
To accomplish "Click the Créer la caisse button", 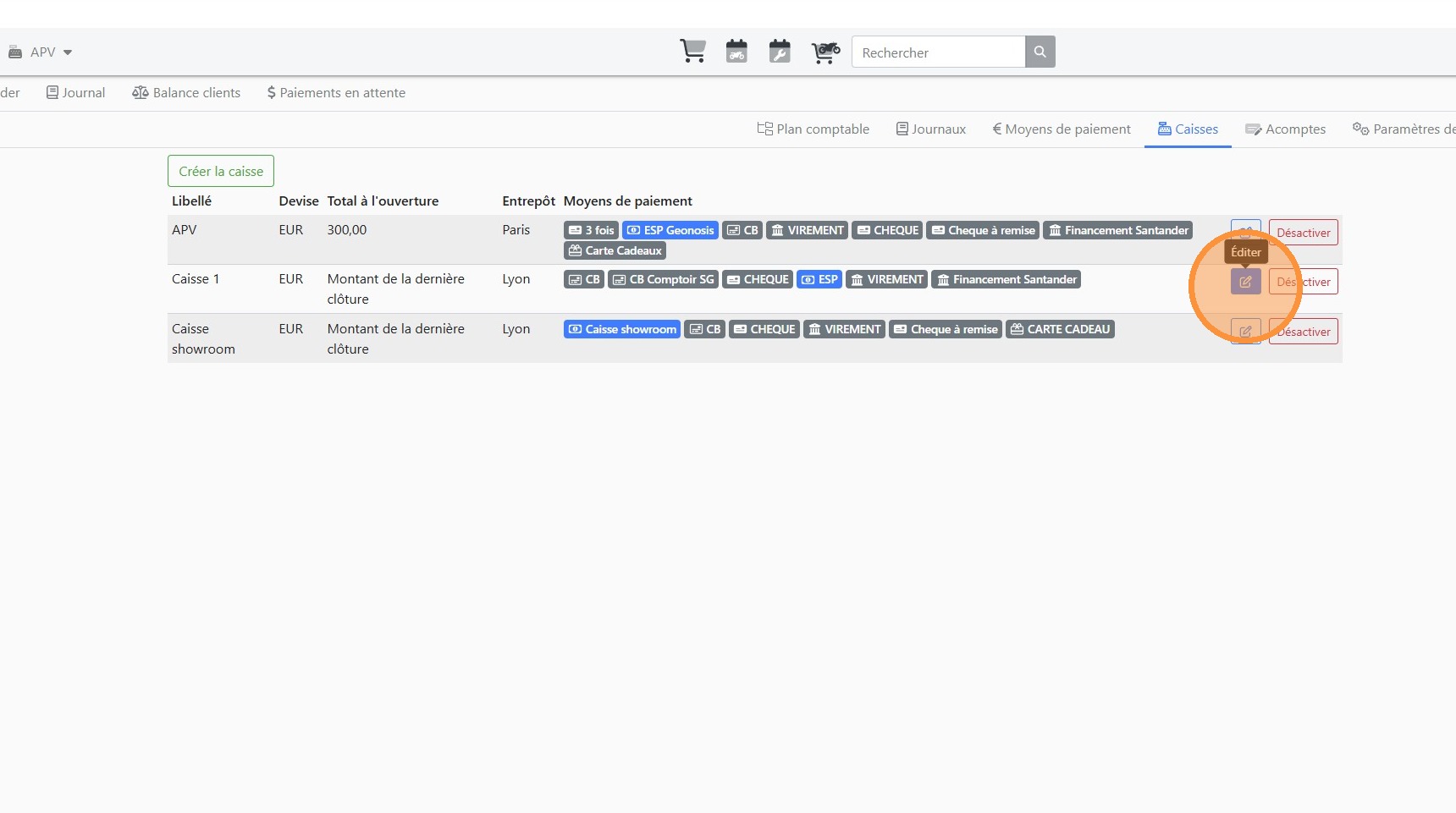I will point(221,171).
